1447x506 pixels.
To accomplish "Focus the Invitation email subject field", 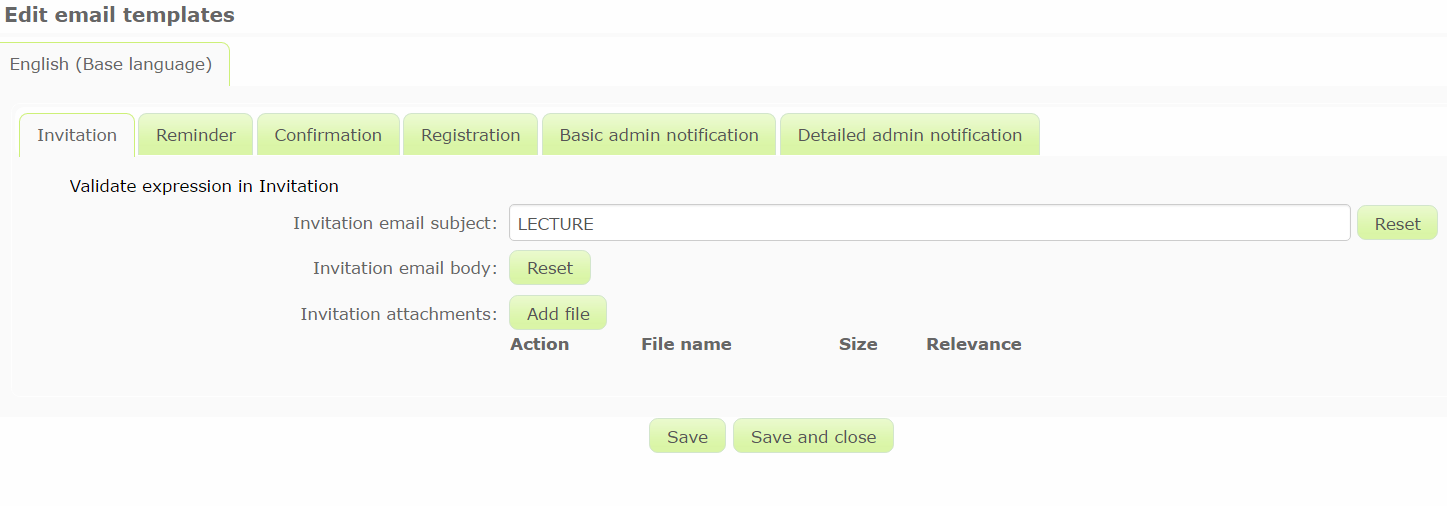I will (x=929, y=223).
